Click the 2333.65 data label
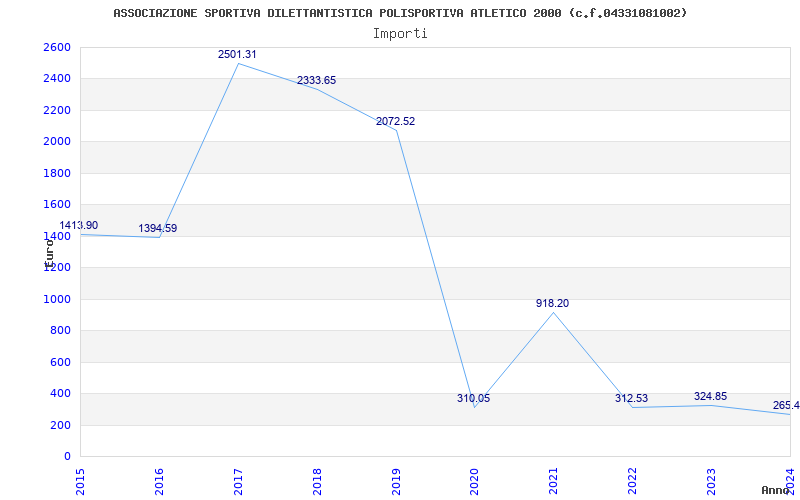The width and height of the screenshot is (800, 500). point(316,81)
